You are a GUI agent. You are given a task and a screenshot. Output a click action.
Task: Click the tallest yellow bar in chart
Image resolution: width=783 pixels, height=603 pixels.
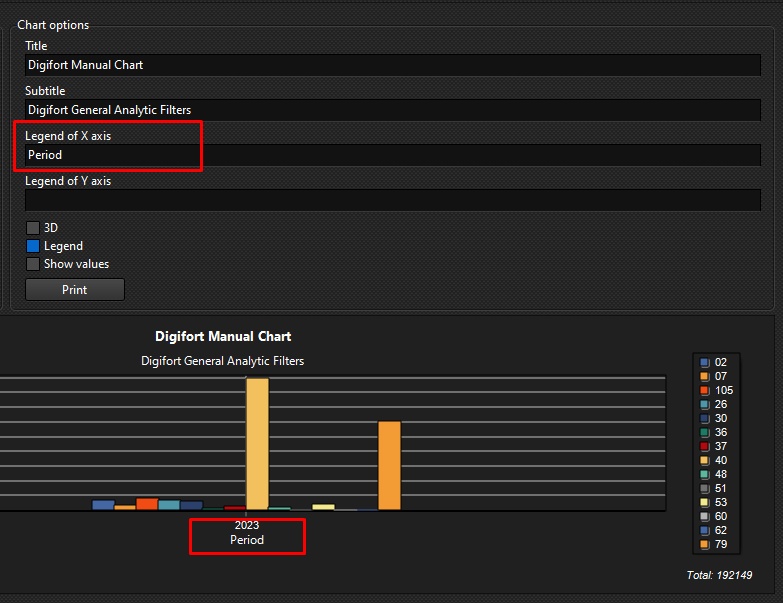pyautogui.click(x=257, y=444)
